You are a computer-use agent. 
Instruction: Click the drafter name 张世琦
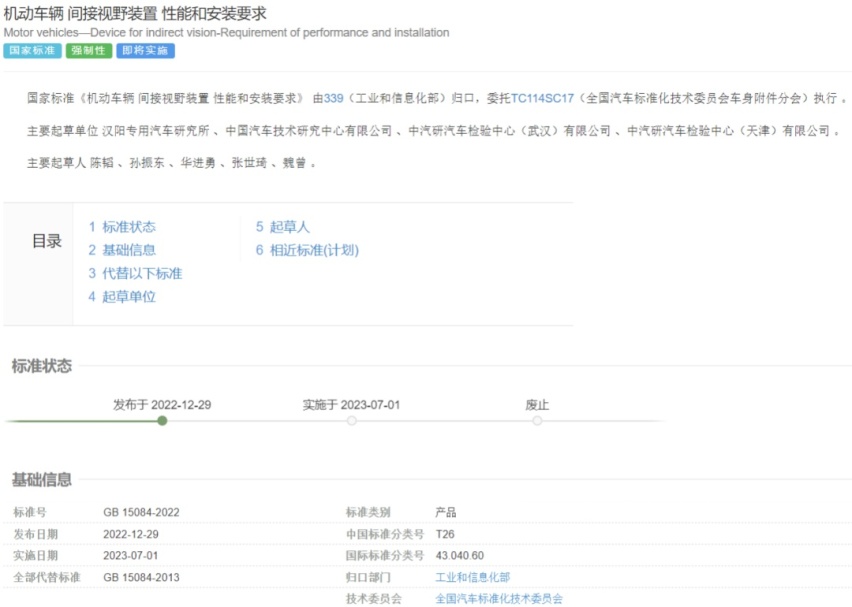point(249,162)
